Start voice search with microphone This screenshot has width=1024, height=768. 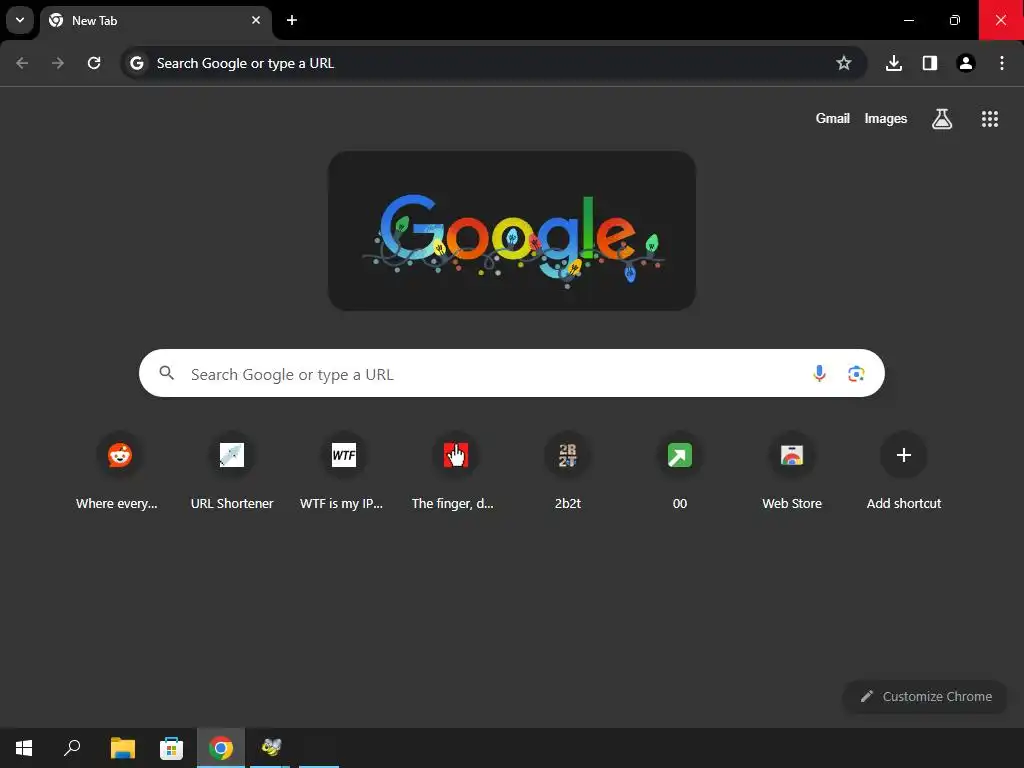point(819,374)
